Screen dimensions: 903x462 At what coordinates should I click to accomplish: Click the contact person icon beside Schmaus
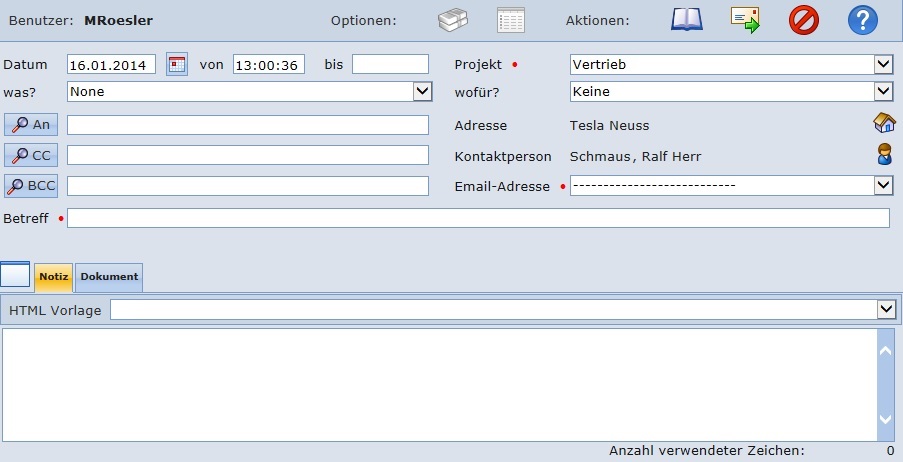[x=884, y=155]
